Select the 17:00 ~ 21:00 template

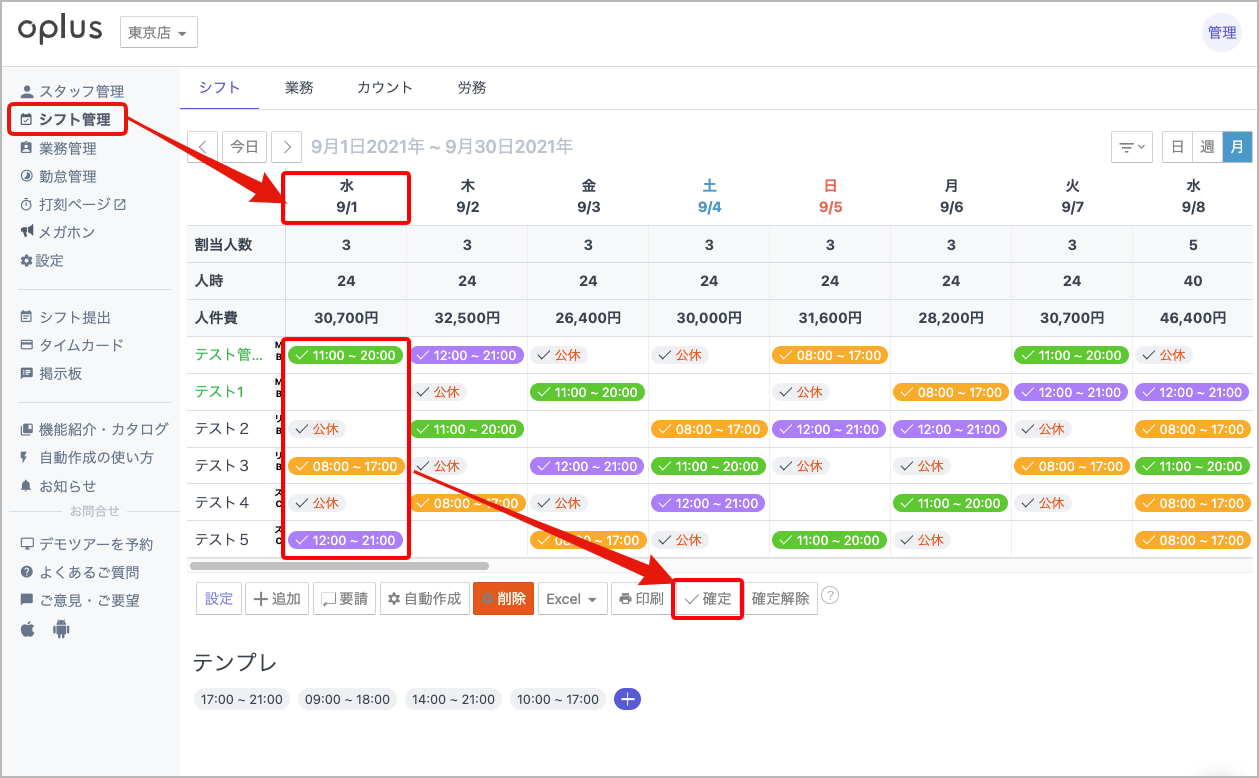(x=242, y=699)
